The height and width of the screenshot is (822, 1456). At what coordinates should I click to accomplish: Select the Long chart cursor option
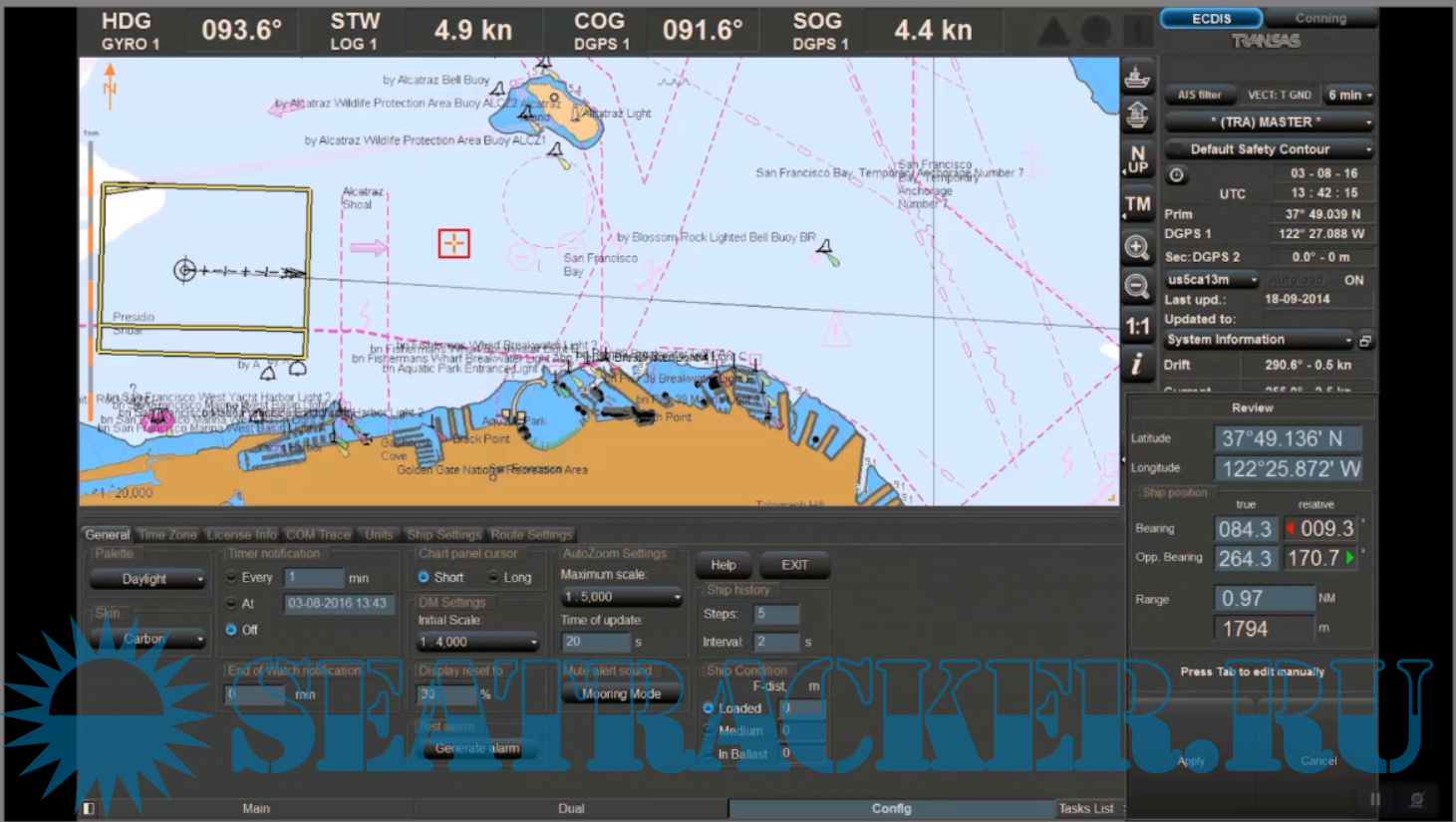point(493,577)
